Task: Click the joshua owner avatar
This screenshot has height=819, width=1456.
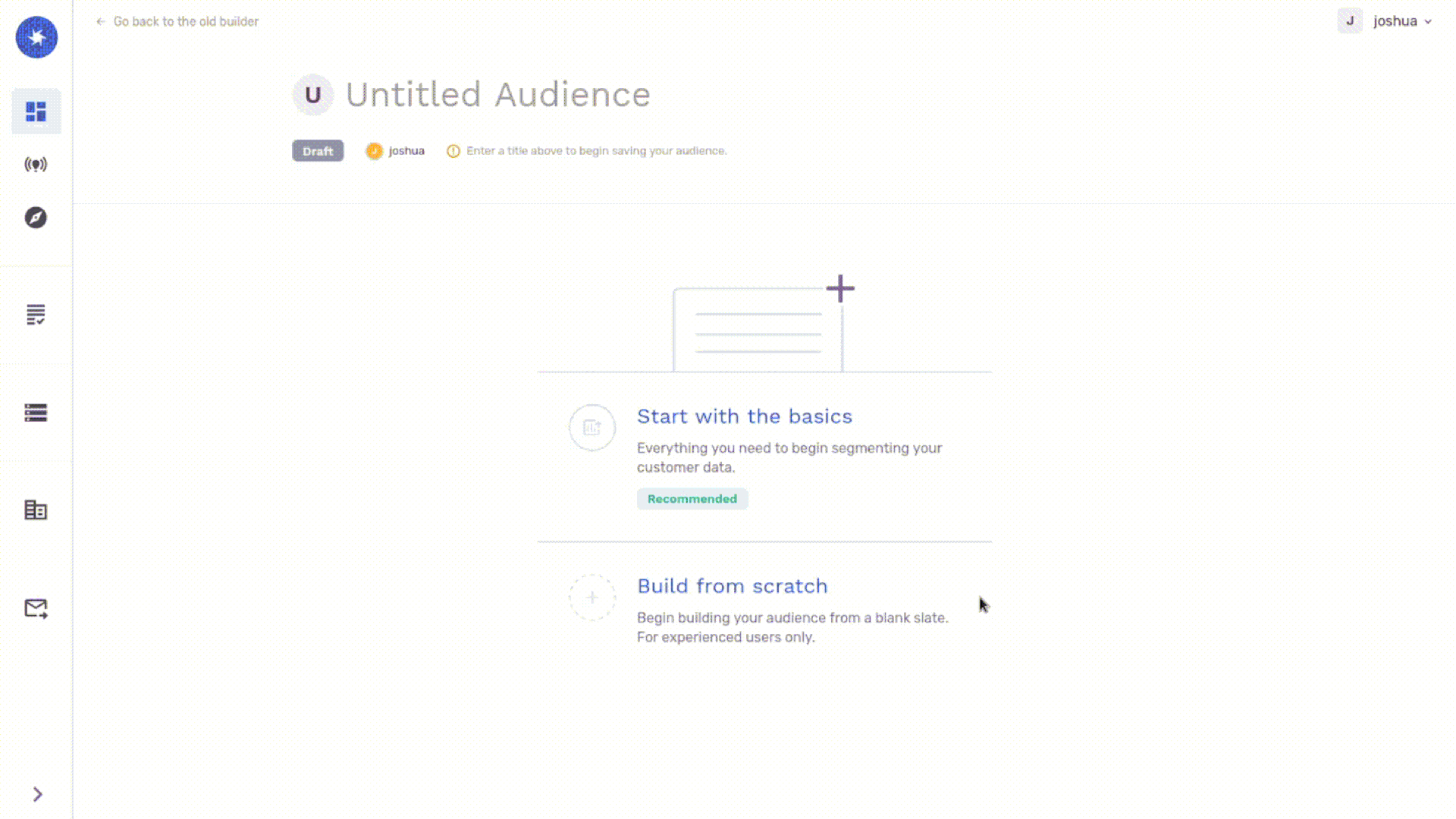Action: click(374, 151)
